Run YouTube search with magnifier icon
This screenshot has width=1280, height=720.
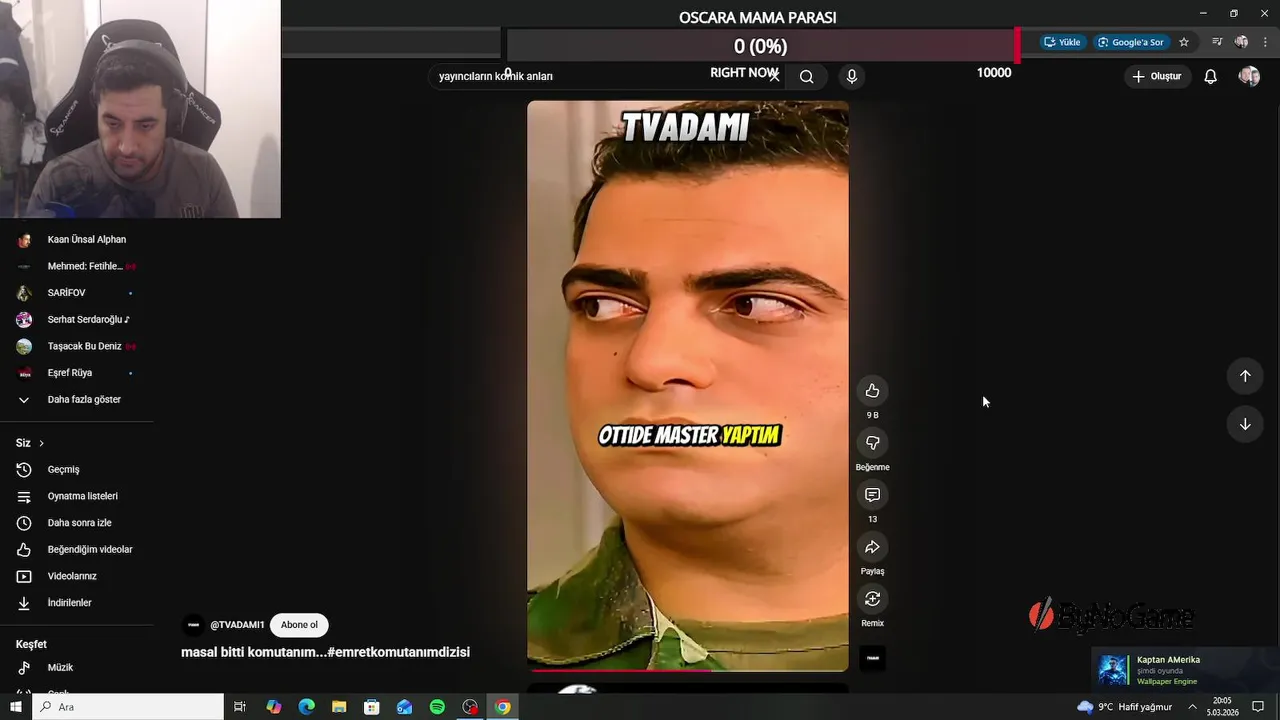pos(807,76)
